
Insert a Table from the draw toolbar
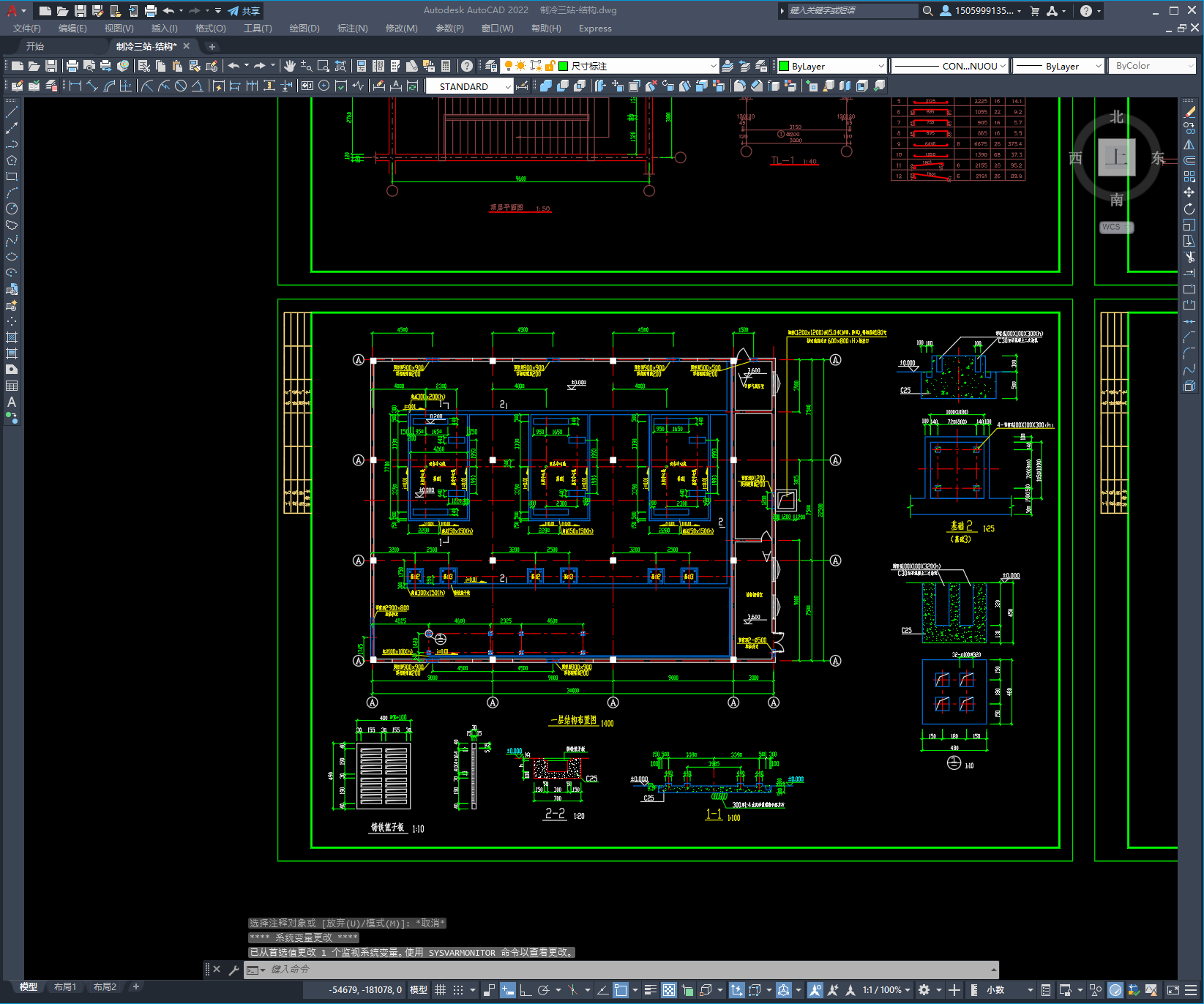[x=12, y=386]
